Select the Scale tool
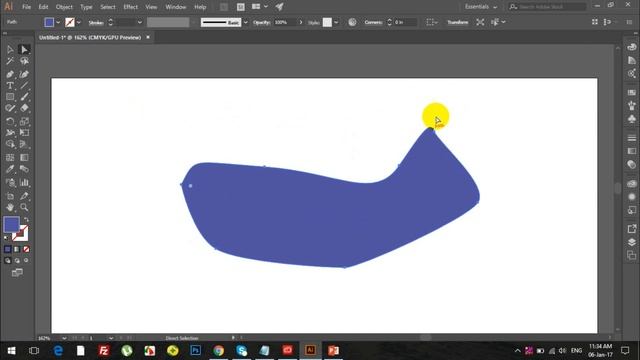The height and width of the screenshot is (360, 640). point(24,121)
